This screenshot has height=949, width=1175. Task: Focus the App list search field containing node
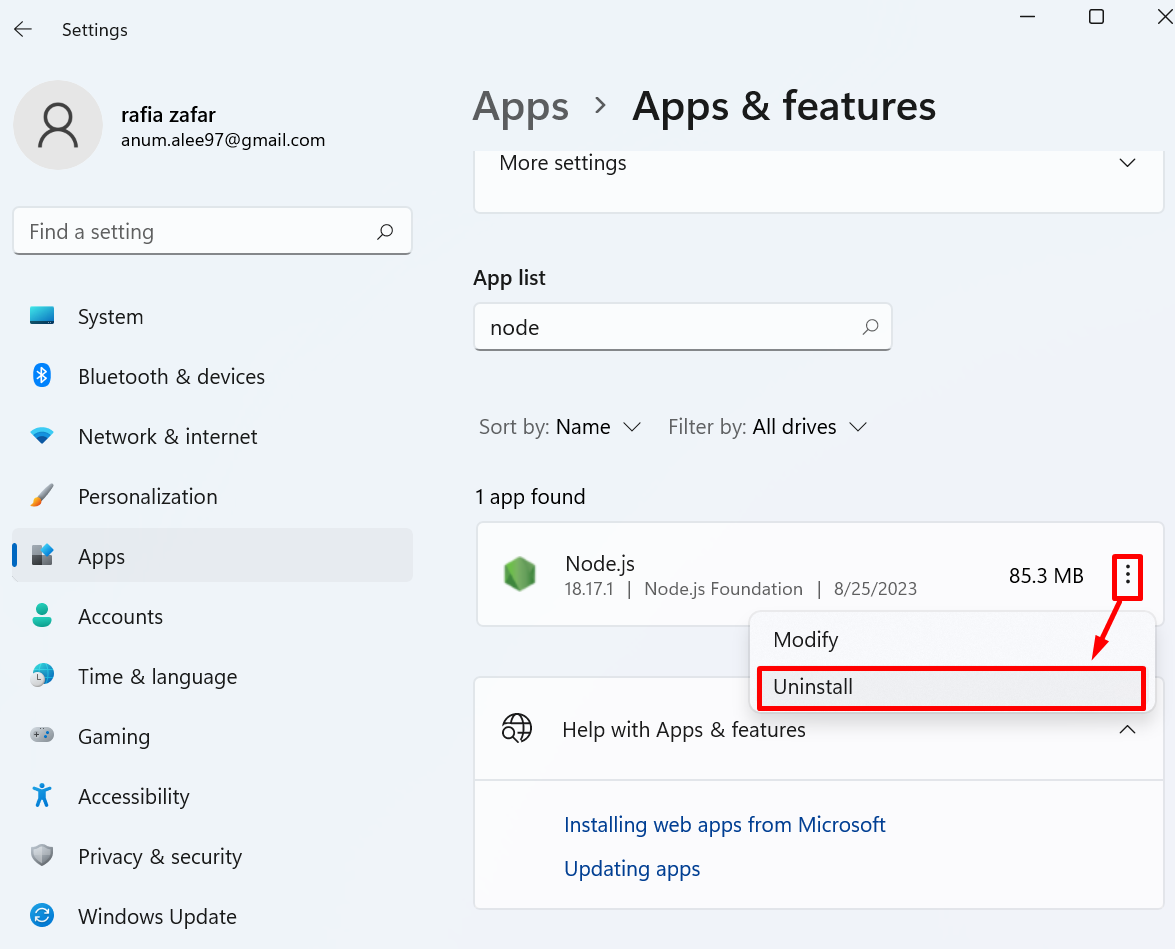683,327
